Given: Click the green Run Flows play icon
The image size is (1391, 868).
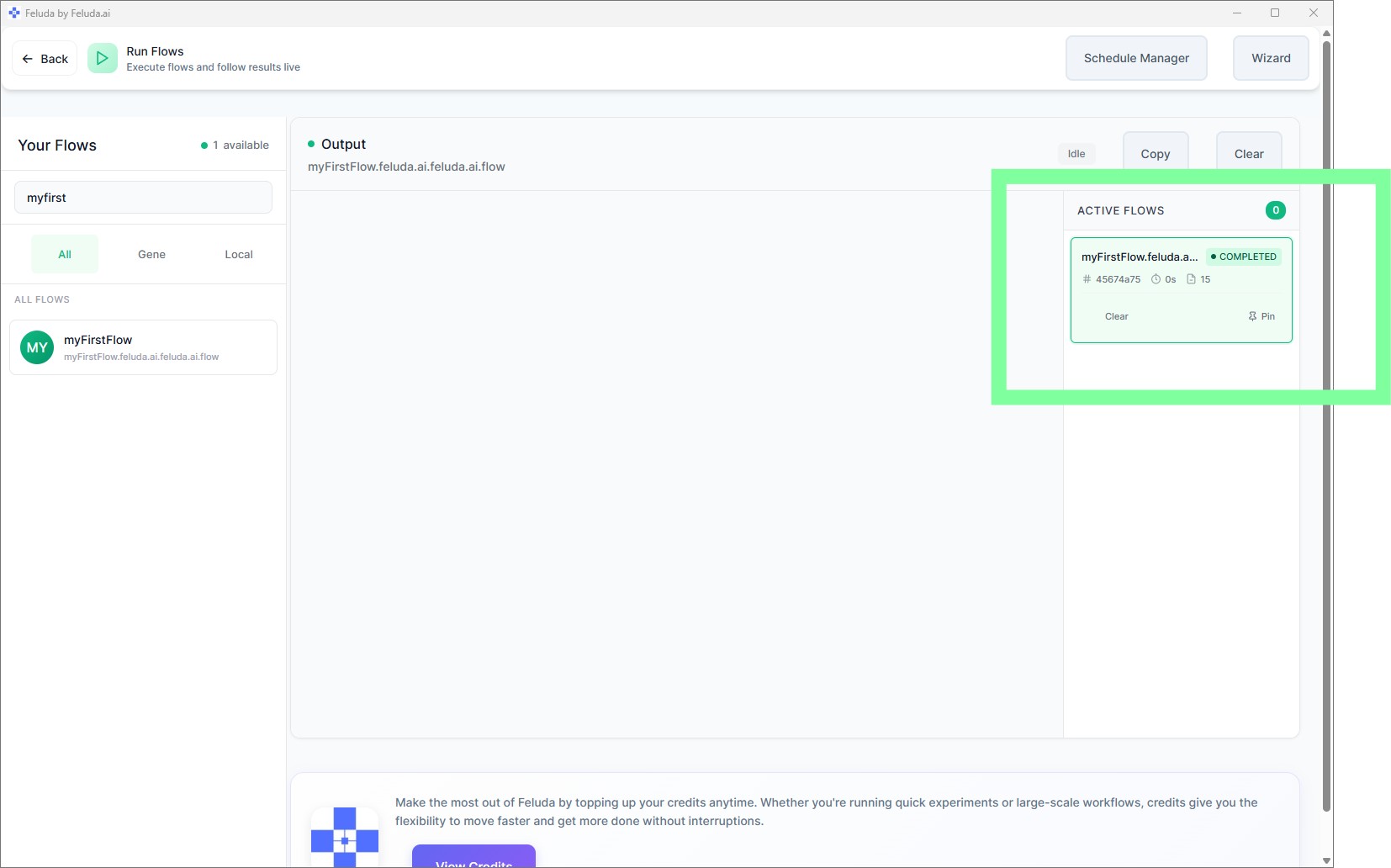Looking at the screenshot, I should [x=102, y=58].
